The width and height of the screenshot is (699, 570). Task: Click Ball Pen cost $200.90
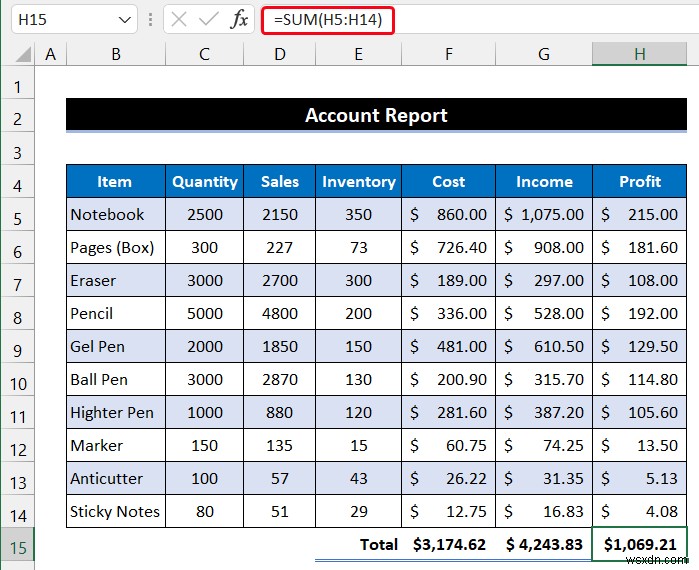(x=448, y=379)
